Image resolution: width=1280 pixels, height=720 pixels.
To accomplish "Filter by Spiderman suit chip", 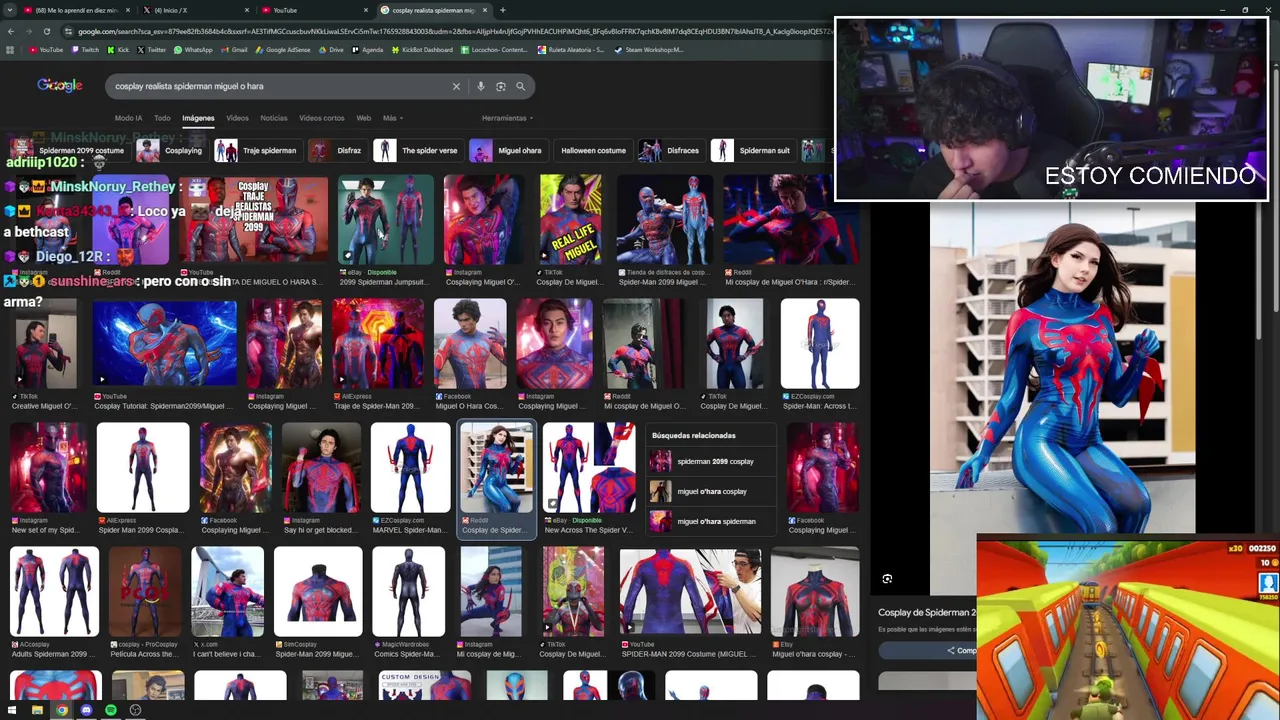I will (752, 151).
